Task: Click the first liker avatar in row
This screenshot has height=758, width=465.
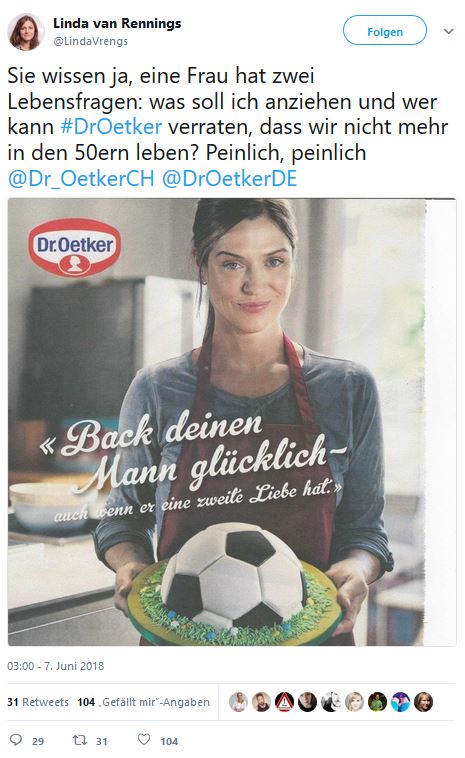Action: (238, 702)
